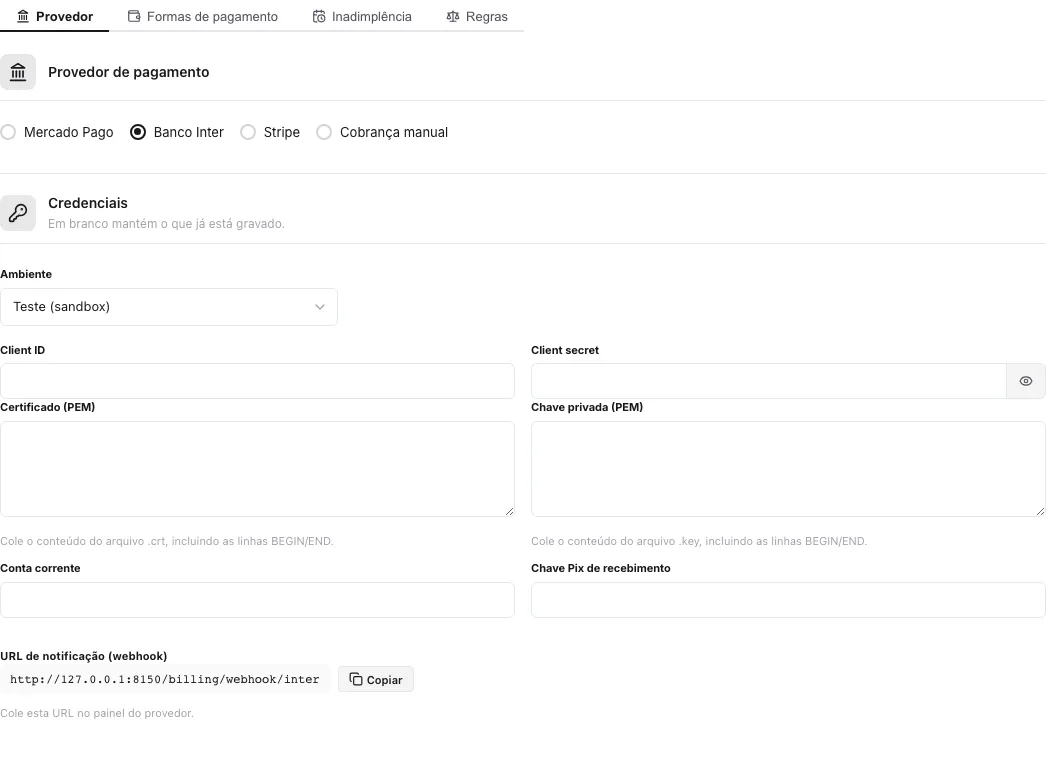
Task: Click the chevron in Teste (sandbox) select
Action: (320, 307)
